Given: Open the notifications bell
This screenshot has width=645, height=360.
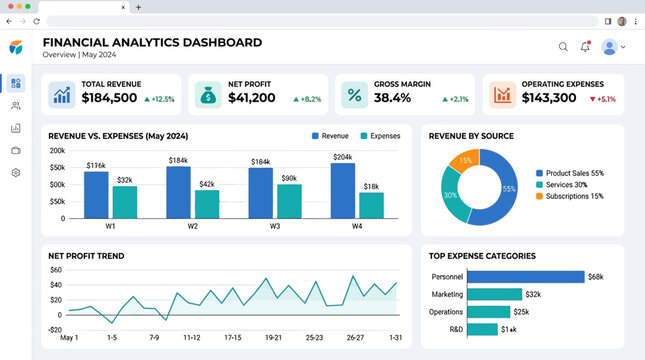Looking at the screenshot, I should (585, 47).
